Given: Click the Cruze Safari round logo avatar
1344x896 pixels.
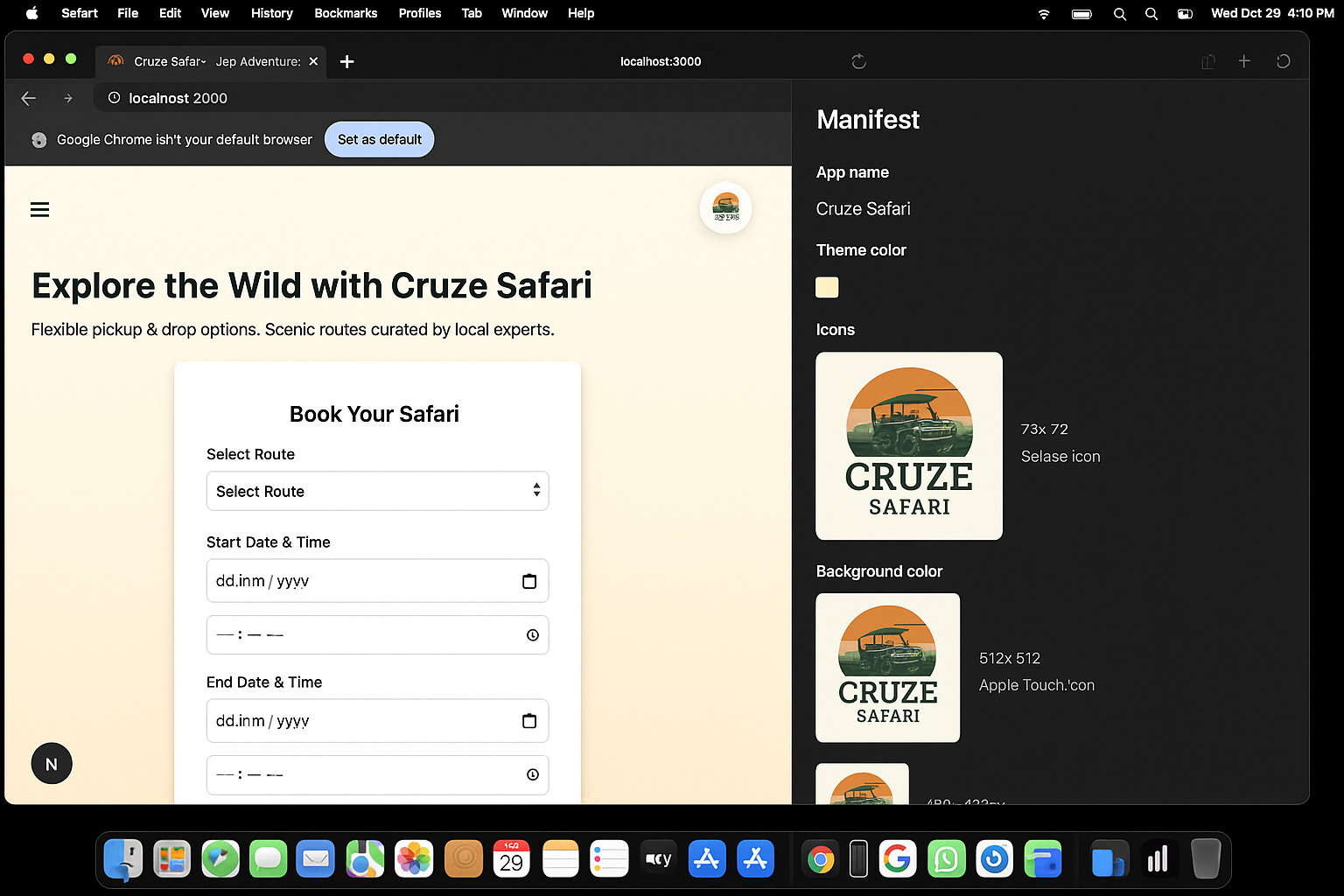Looking at the screenshot, I should (x=725, y=207).
